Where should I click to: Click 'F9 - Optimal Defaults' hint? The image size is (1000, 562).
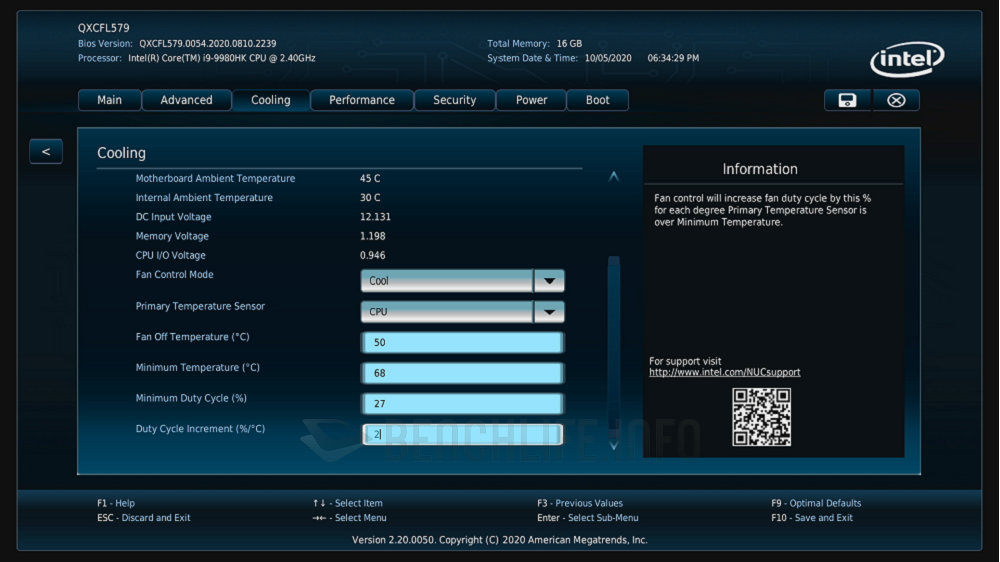pyautogui.click(x=816, y=503)
